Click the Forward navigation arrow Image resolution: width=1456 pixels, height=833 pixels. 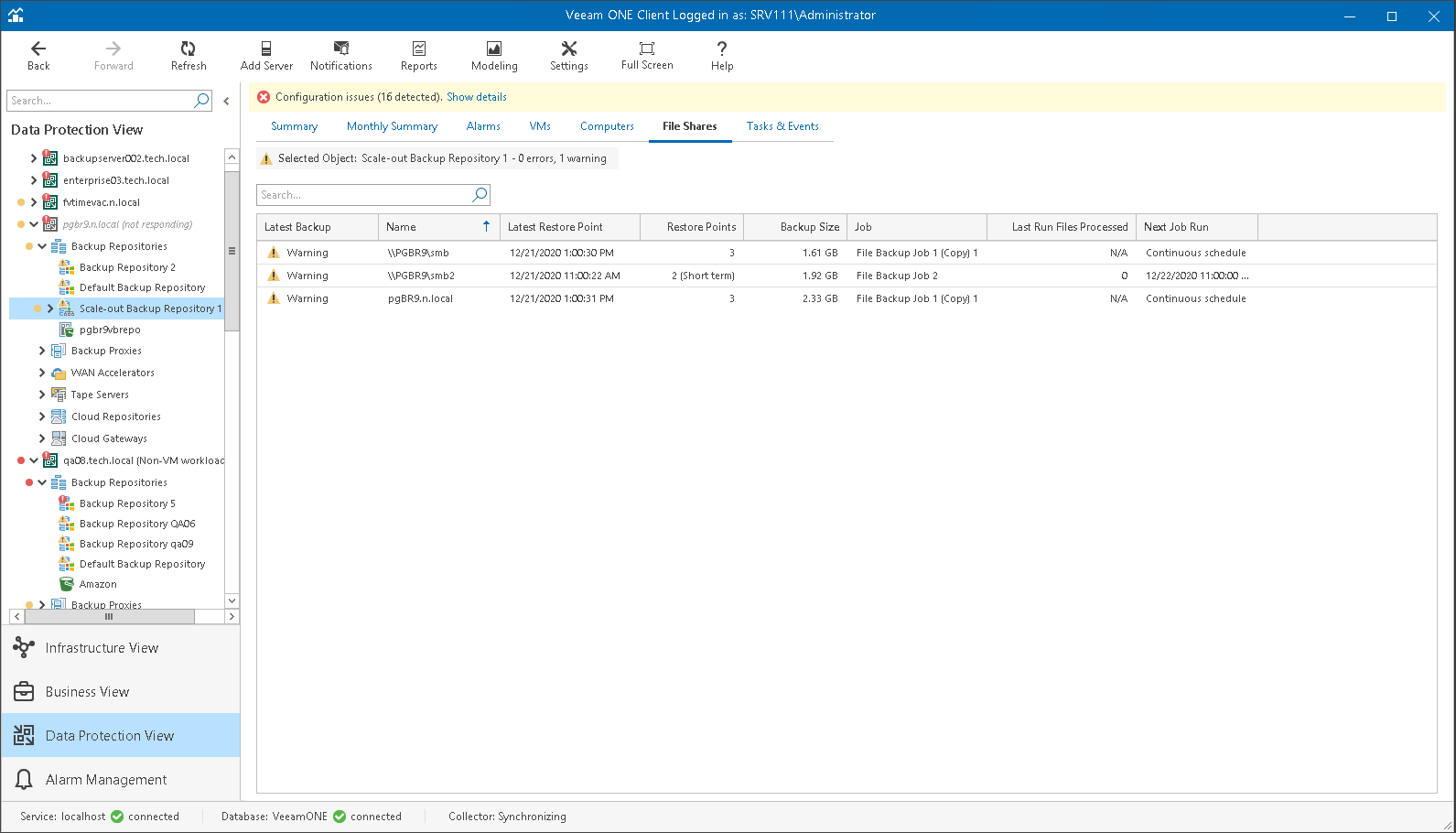click(x=113, y=55)
